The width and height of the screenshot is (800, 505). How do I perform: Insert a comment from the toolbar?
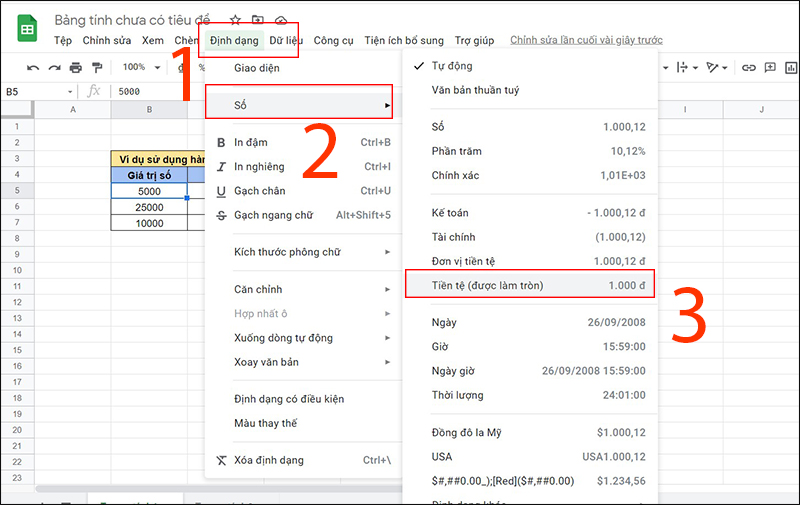pos(770,67)
